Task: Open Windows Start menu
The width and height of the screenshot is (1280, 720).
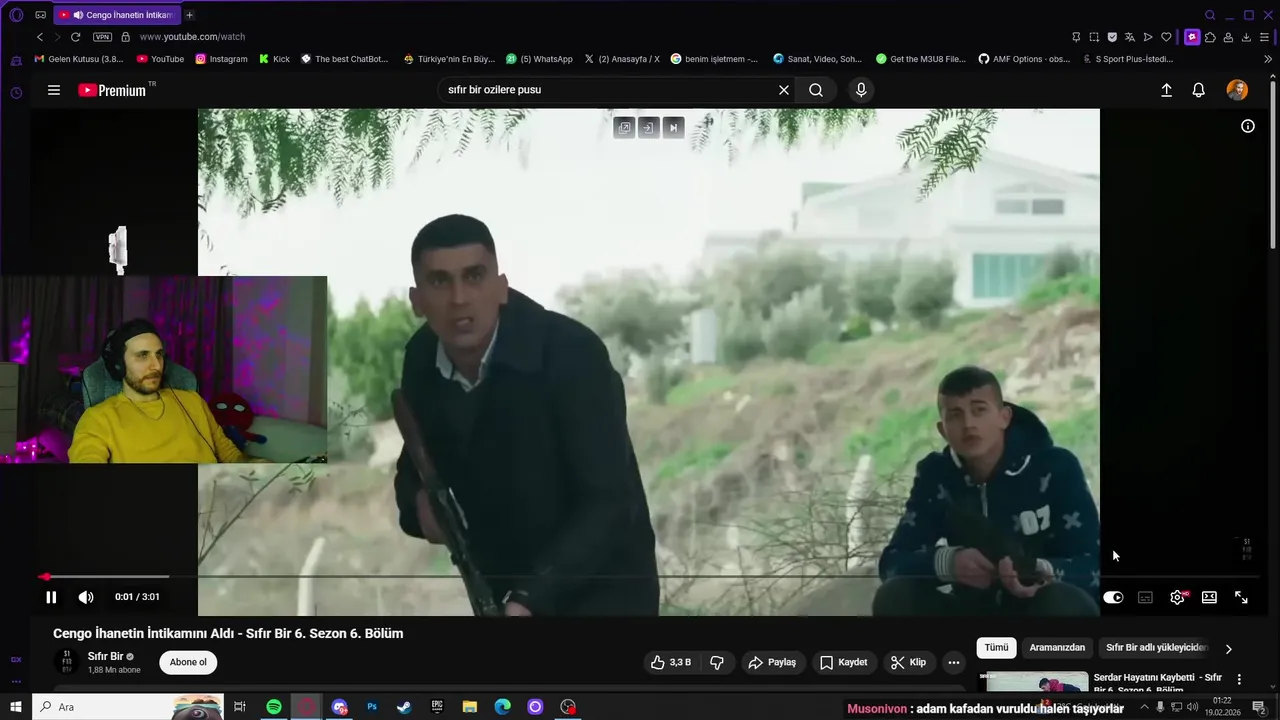Action: pyautogui.click(x=15, y=707)
